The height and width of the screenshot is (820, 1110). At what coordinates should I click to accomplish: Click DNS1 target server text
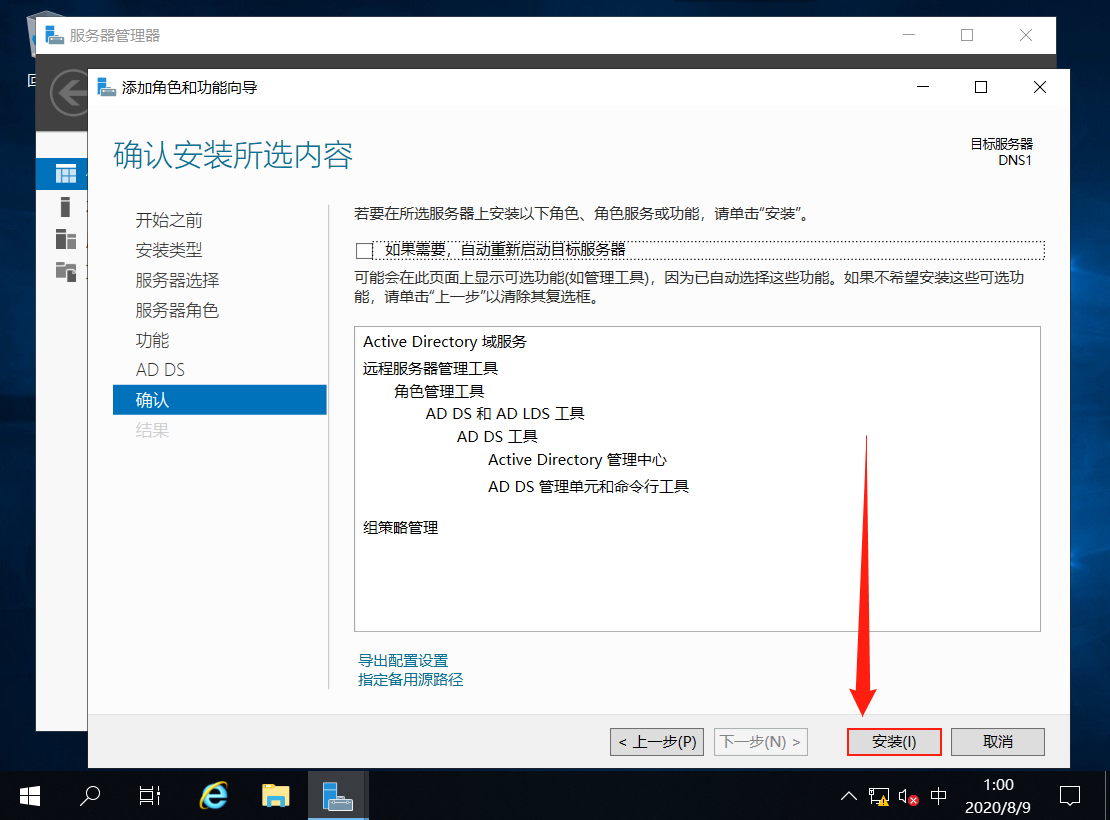[x=1015, y=161]
